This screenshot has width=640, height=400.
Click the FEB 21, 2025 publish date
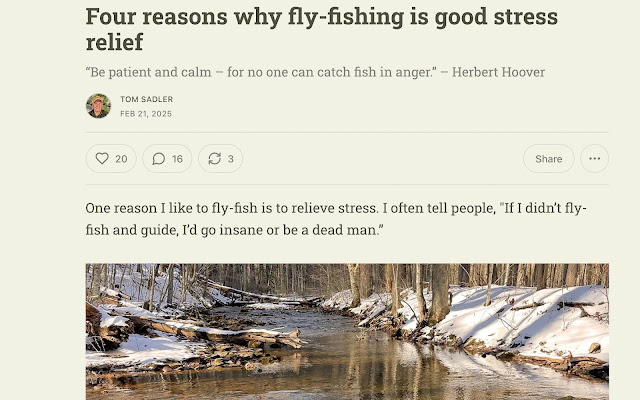tap(146, 114)
